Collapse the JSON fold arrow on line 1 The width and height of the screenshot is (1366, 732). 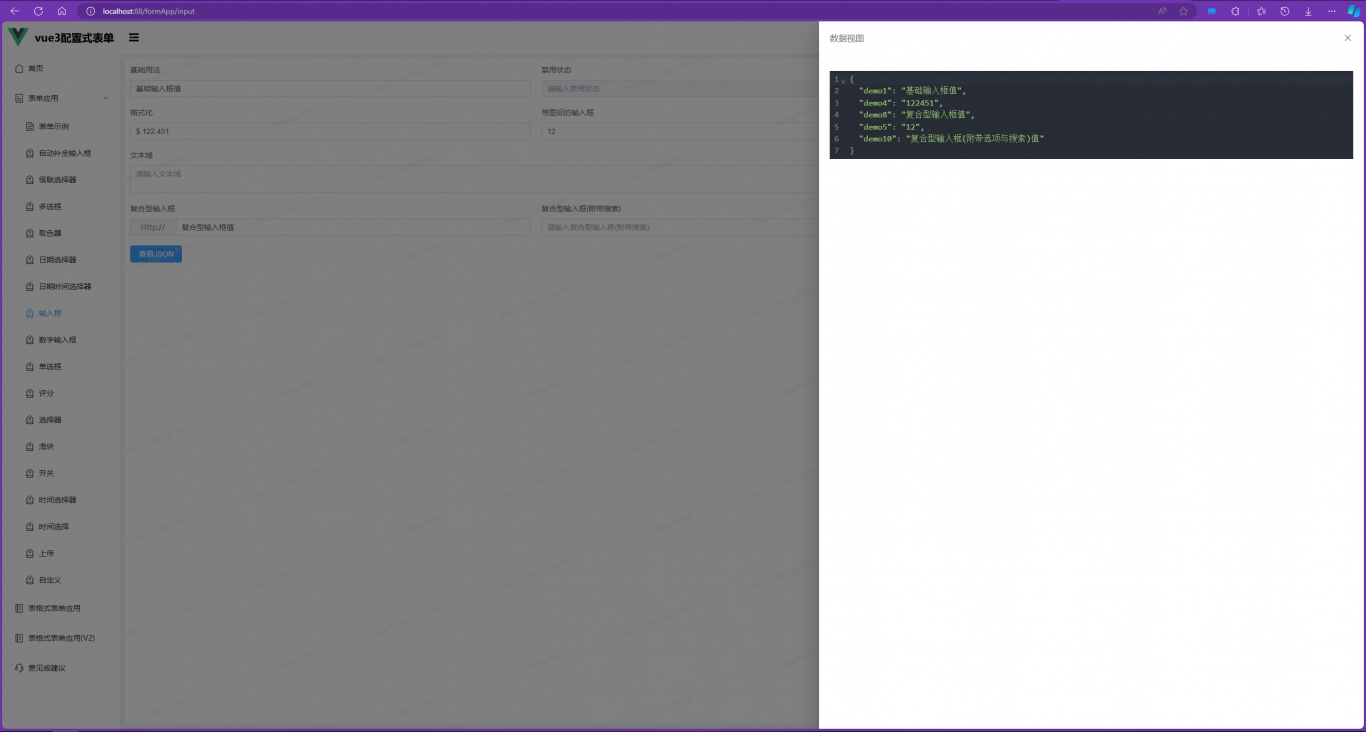tap(843, 80)
